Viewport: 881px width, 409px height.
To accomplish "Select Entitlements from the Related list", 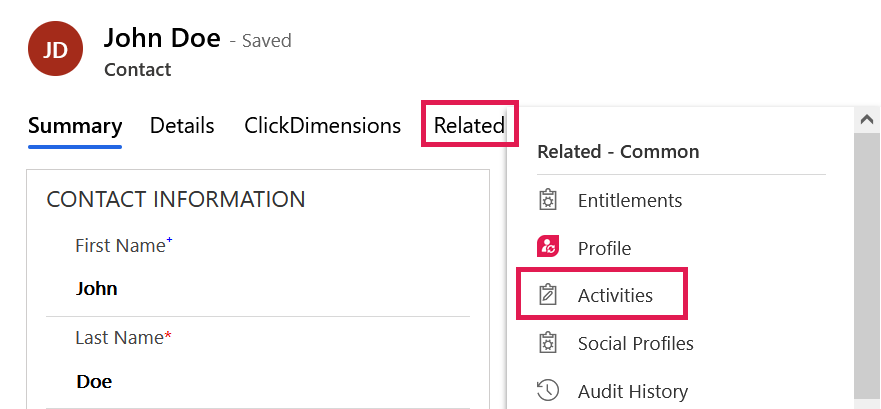I will 629,200.
